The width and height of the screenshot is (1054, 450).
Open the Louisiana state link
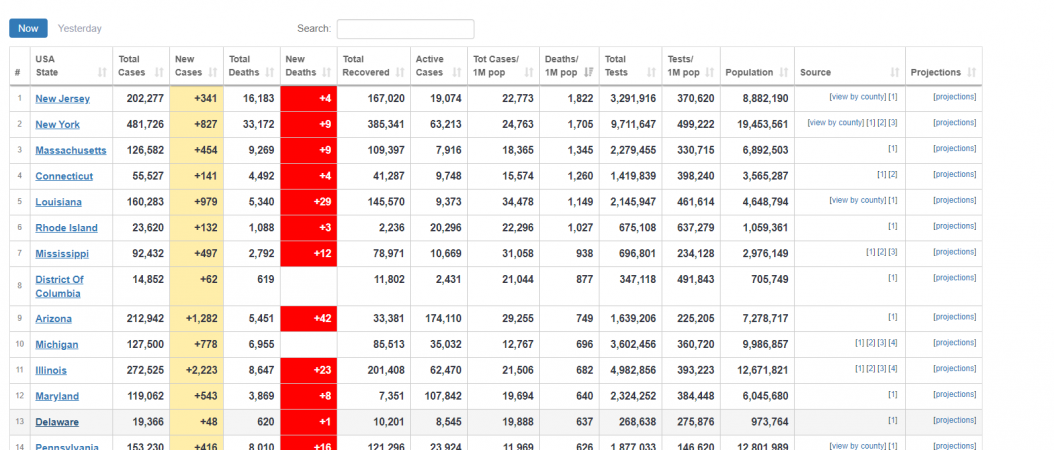58,202
